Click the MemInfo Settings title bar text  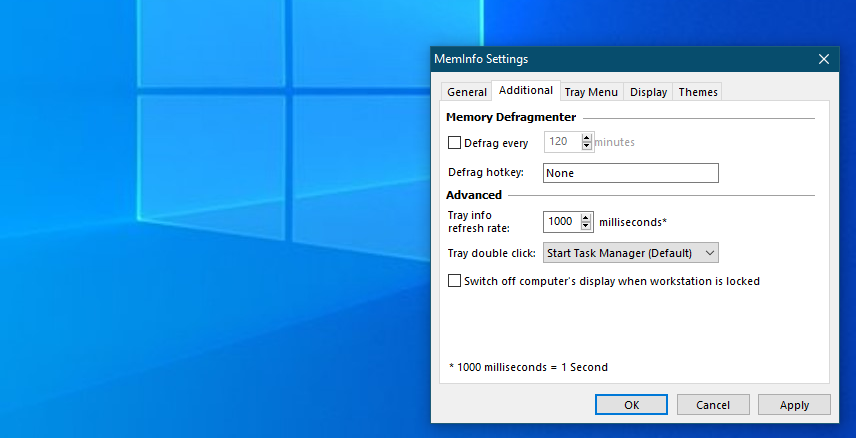481,59
